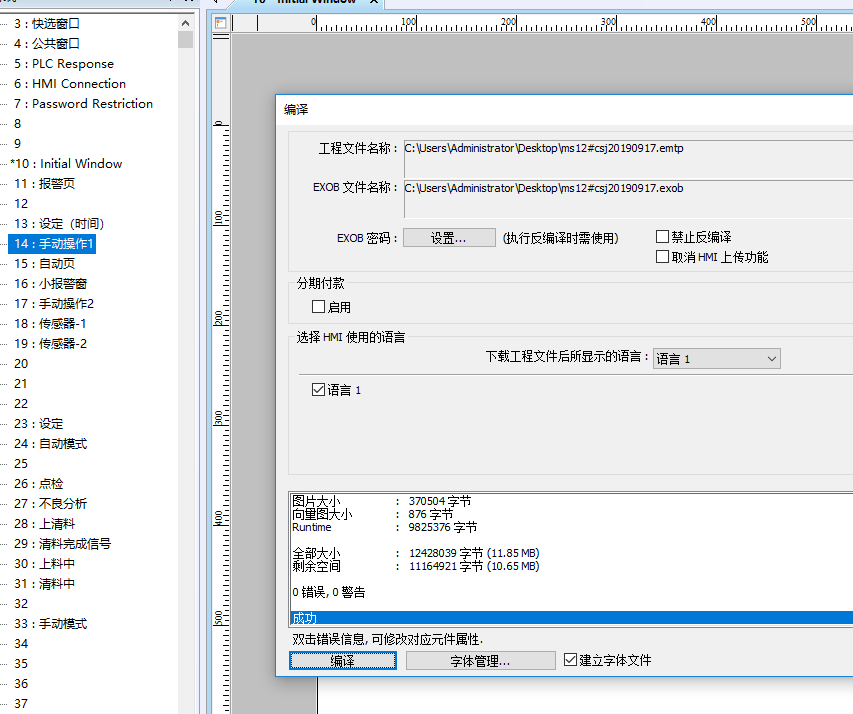This screenshot has width=853, height=714.
Task: Toggle the 建立字体文件 checkbox
Action: [x=570, y=660]
